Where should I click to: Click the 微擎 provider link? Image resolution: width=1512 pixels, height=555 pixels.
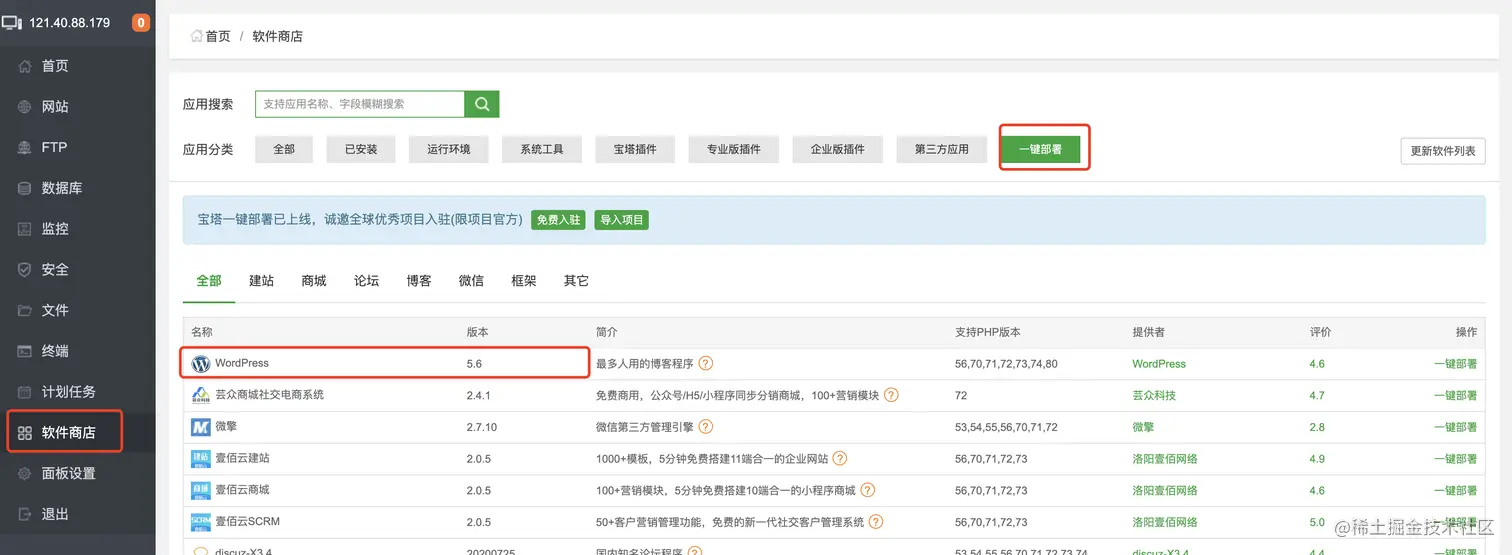pos(1143,427)
